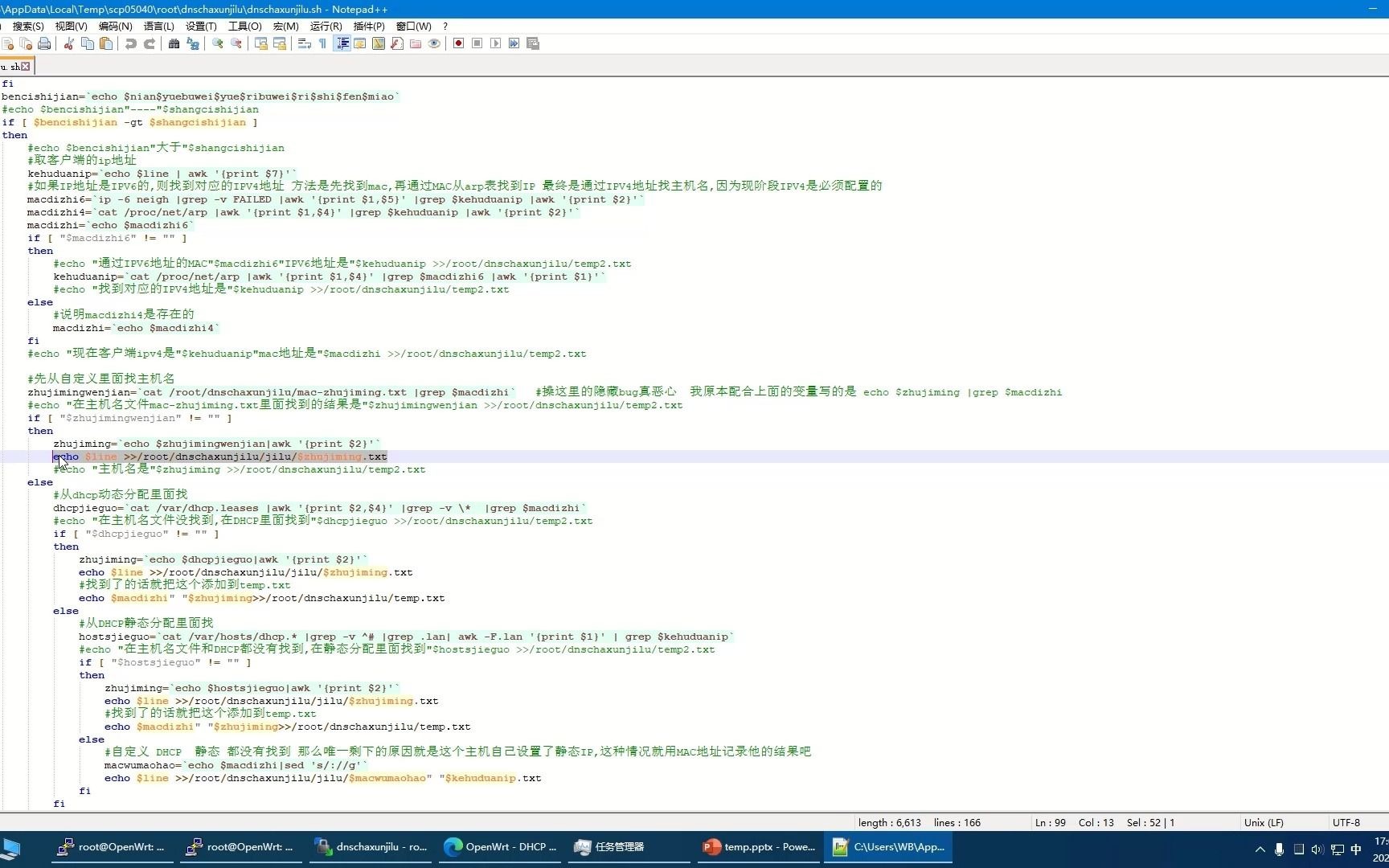
Task: Click the Redo arrow icon
Action: click(150, 43)
